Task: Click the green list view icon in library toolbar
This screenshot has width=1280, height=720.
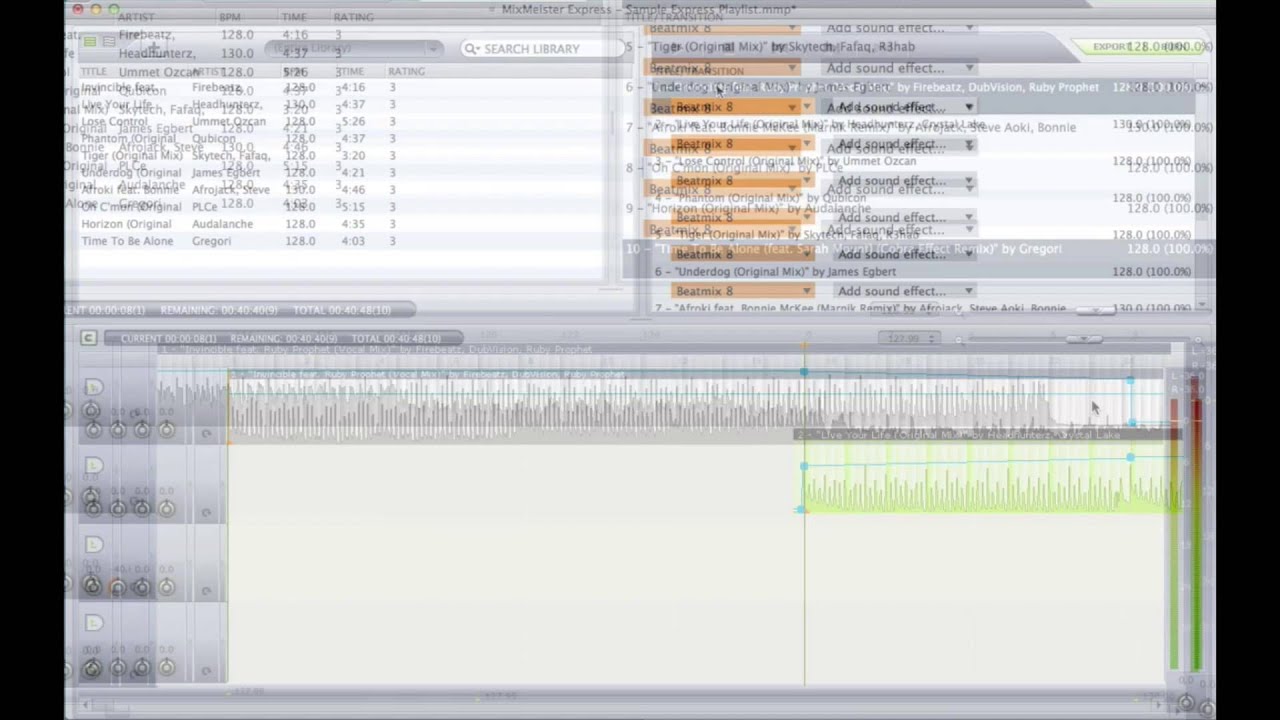Action: click(x=90, y=42)
